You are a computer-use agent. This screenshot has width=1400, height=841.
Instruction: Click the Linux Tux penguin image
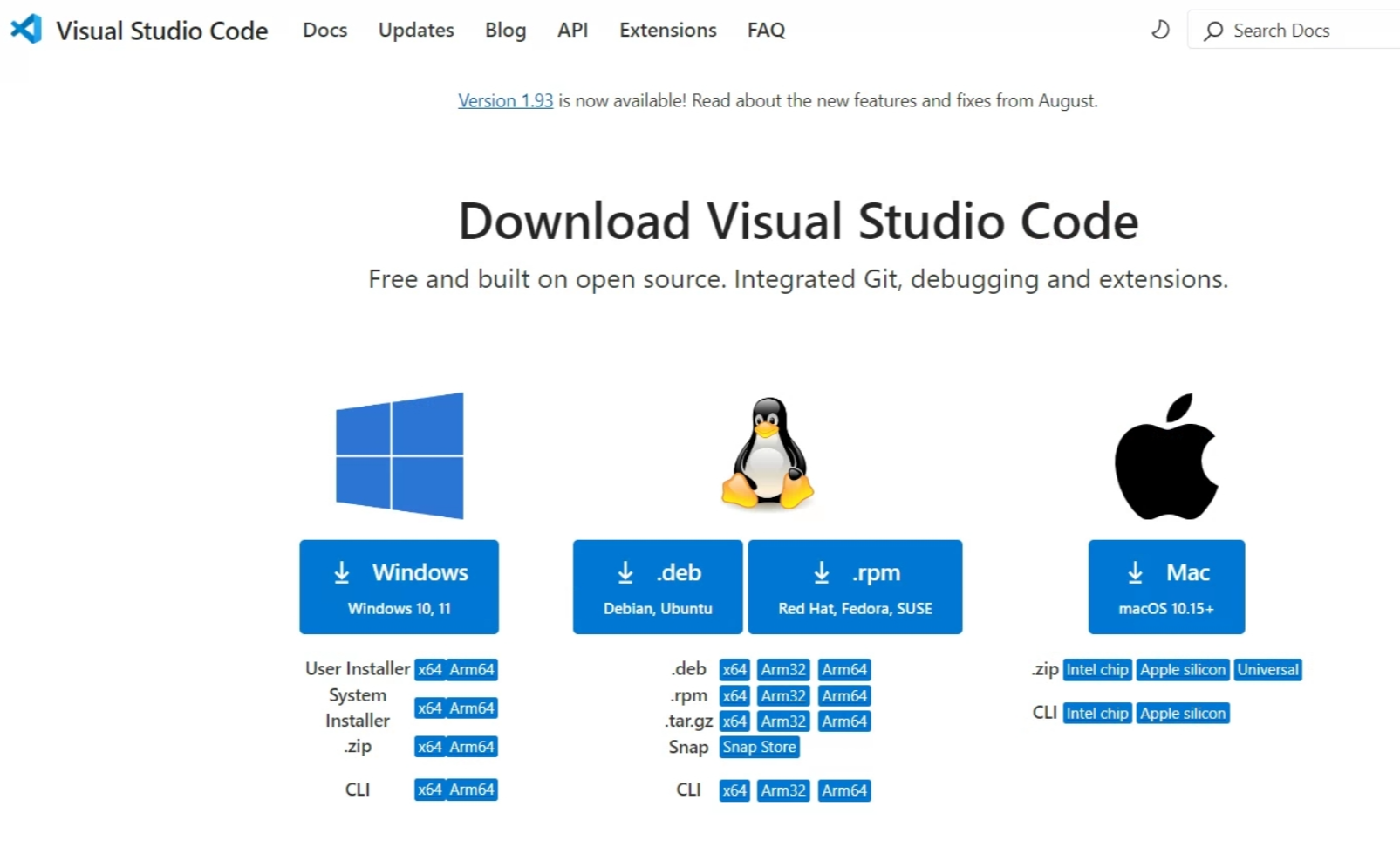(768, 454)
